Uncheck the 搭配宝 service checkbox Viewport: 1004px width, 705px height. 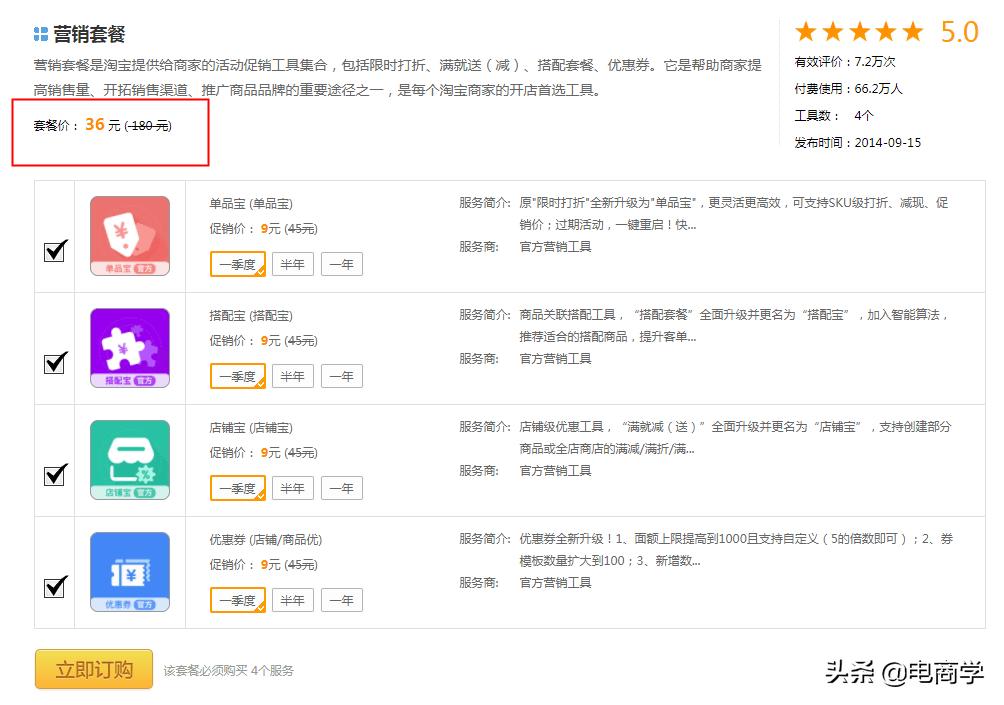click(x=55, y=362)
